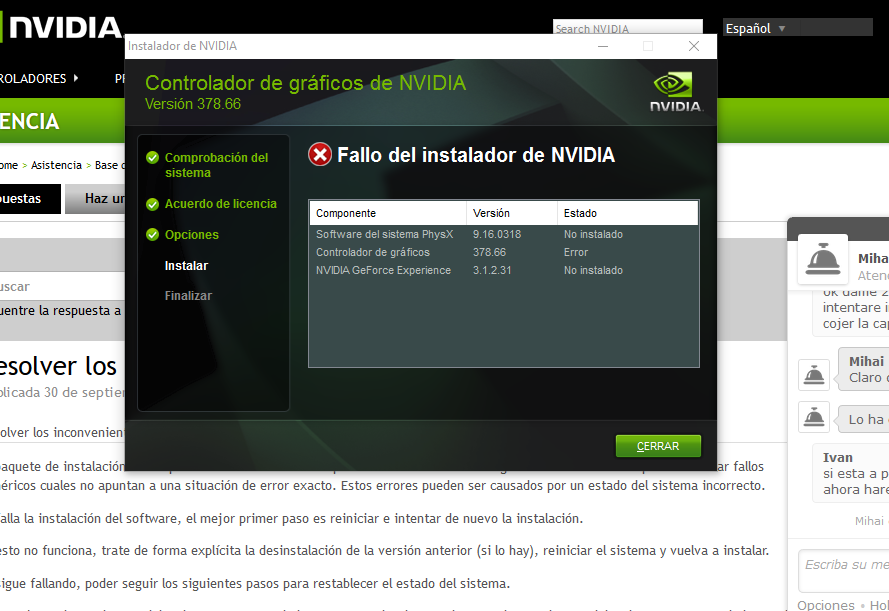Click the Controlador de gráficos de NVIDIA title

[x=306, y=83]
